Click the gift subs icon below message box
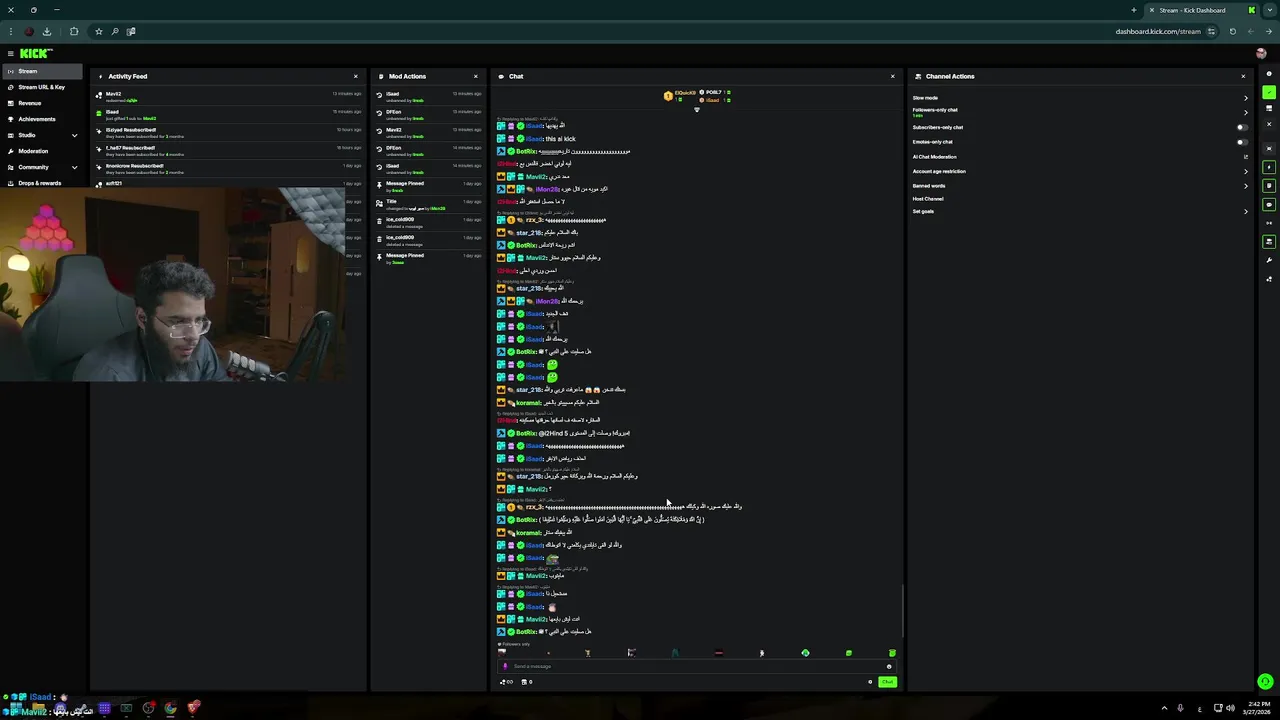The width and height of the screenshot is (1280, 720). click(527, 682)
